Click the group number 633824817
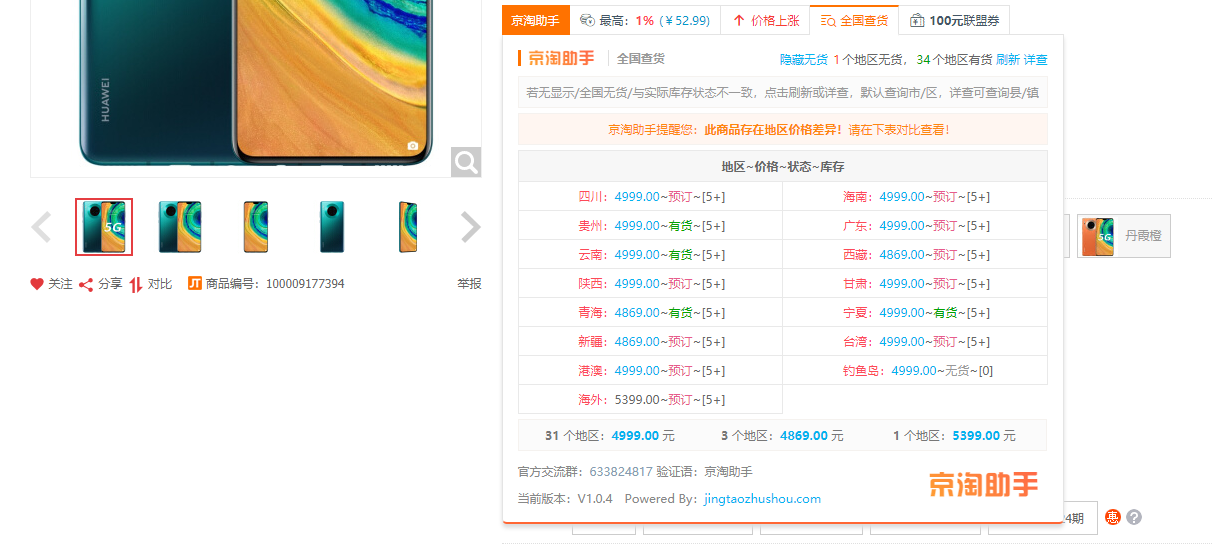 [620, 472]
